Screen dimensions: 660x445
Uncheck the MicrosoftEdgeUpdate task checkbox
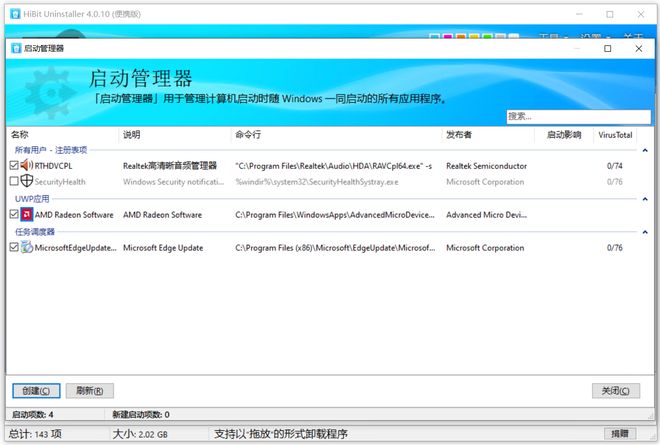[x=14, y=247]
